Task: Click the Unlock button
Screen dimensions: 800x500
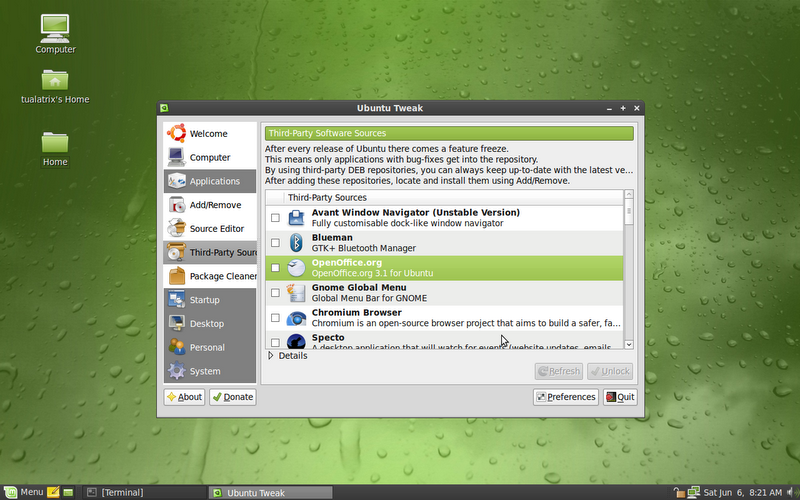Action: [x=610, y=371]
